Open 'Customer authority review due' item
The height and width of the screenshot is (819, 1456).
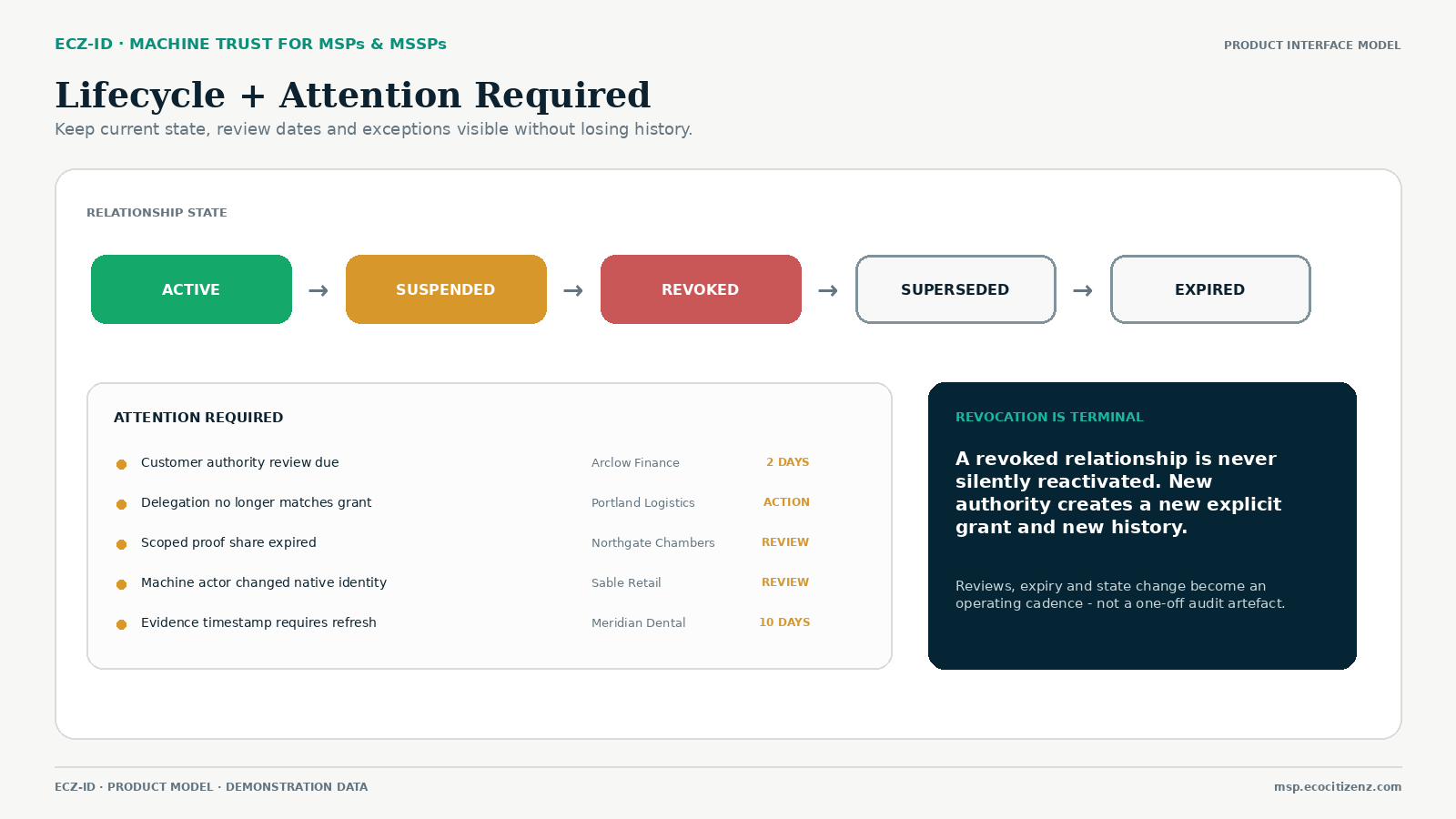[x=240, y=462]
